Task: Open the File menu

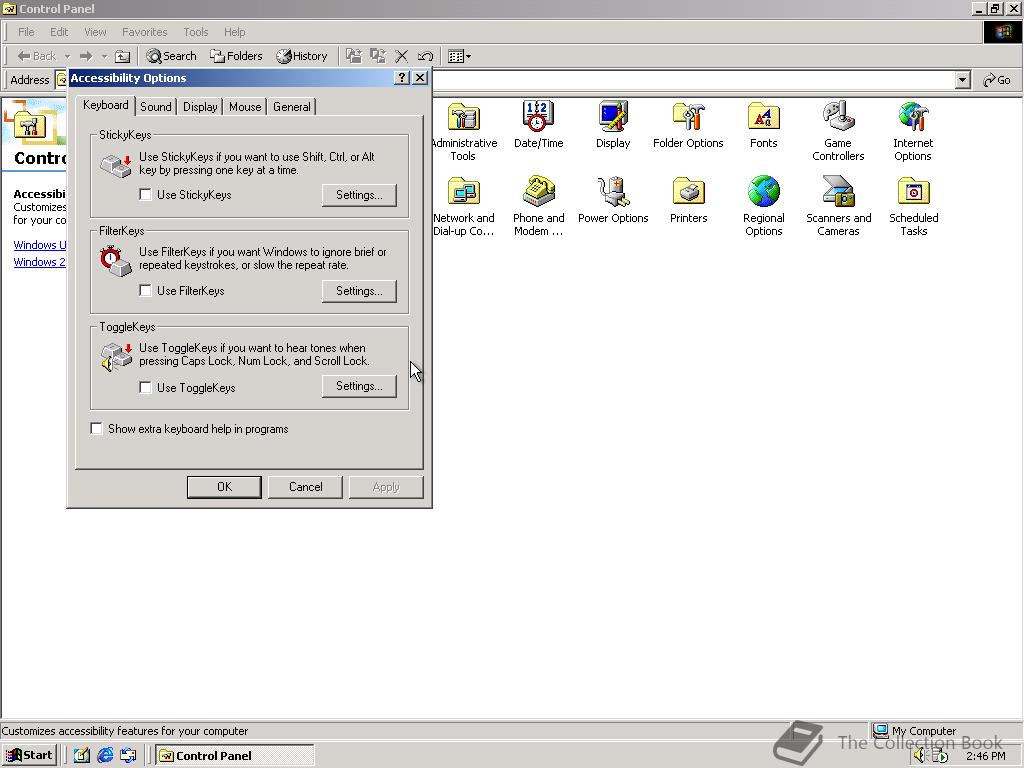Action: [26, 32]
